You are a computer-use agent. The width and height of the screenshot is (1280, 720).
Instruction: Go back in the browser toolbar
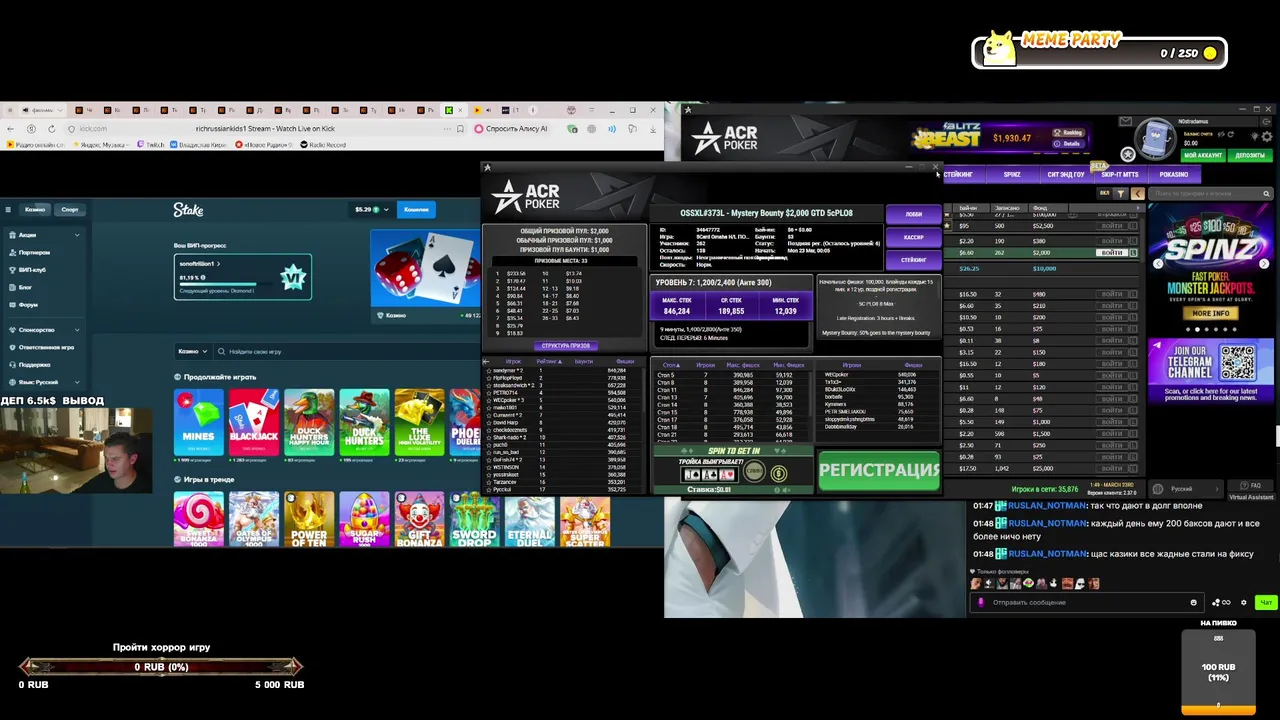pos(10,129)
